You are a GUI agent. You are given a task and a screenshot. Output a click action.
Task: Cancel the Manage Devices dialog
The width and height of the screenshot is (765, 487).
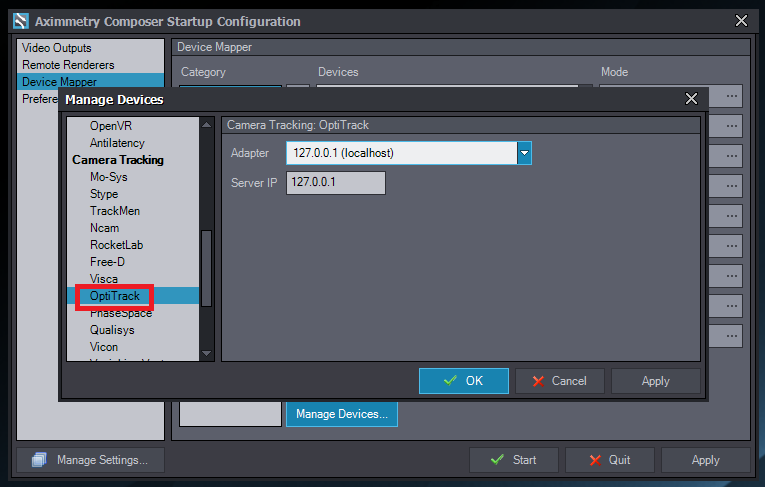click(x=560, y=381)
